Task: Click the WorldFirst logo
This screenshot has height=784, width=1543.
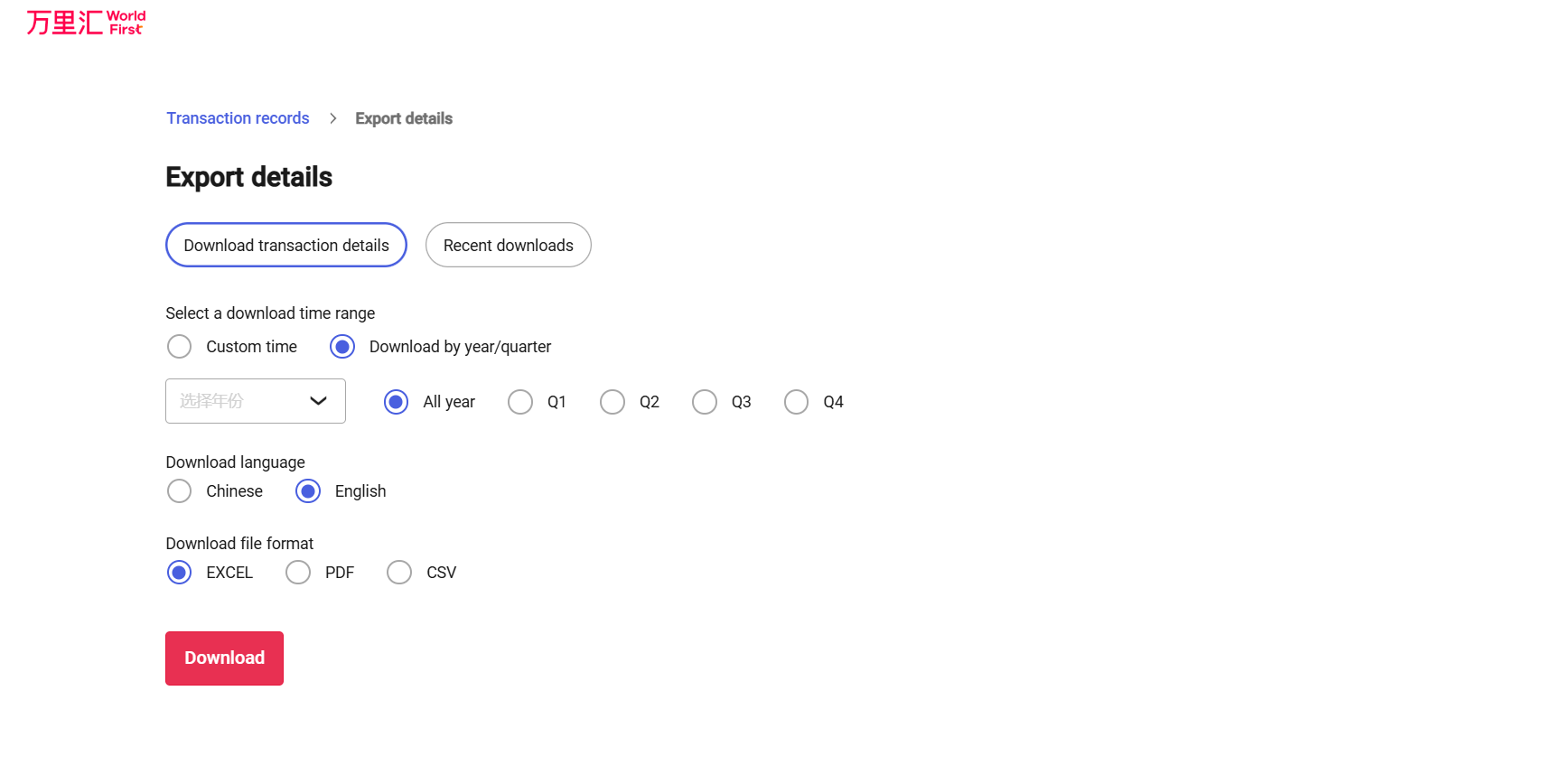Action: [86, 23]
